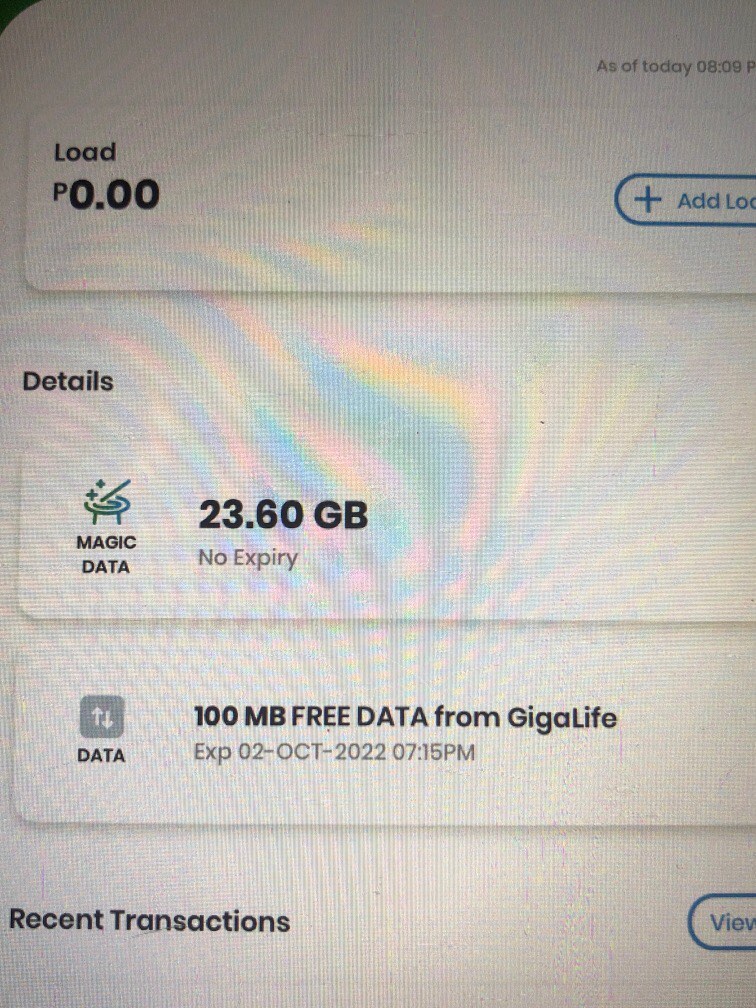Tap the MAGIC DATA caption under the icon

coord(105,553)
